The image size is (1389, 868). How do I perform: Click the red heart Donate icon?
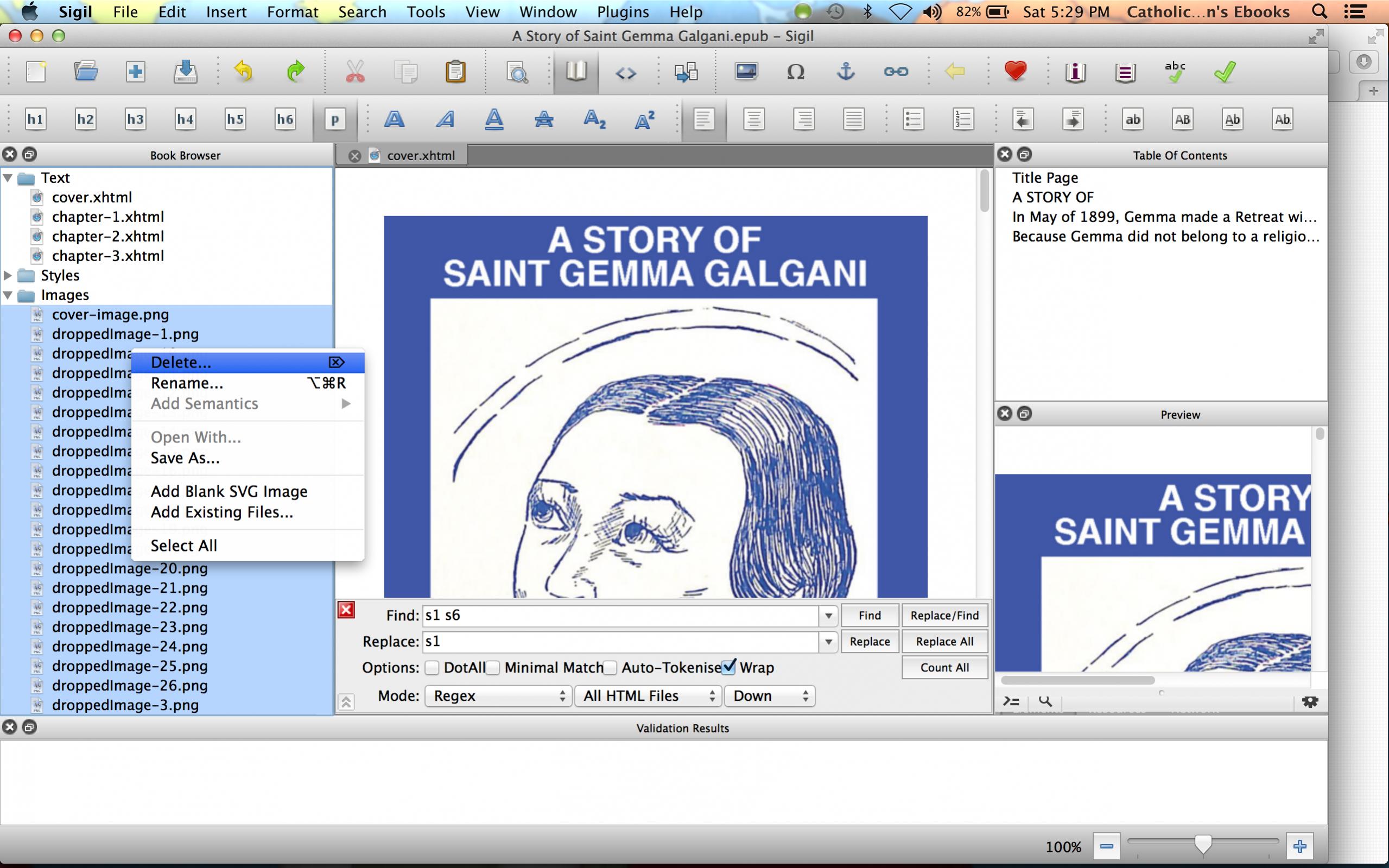click(1016, 72)
